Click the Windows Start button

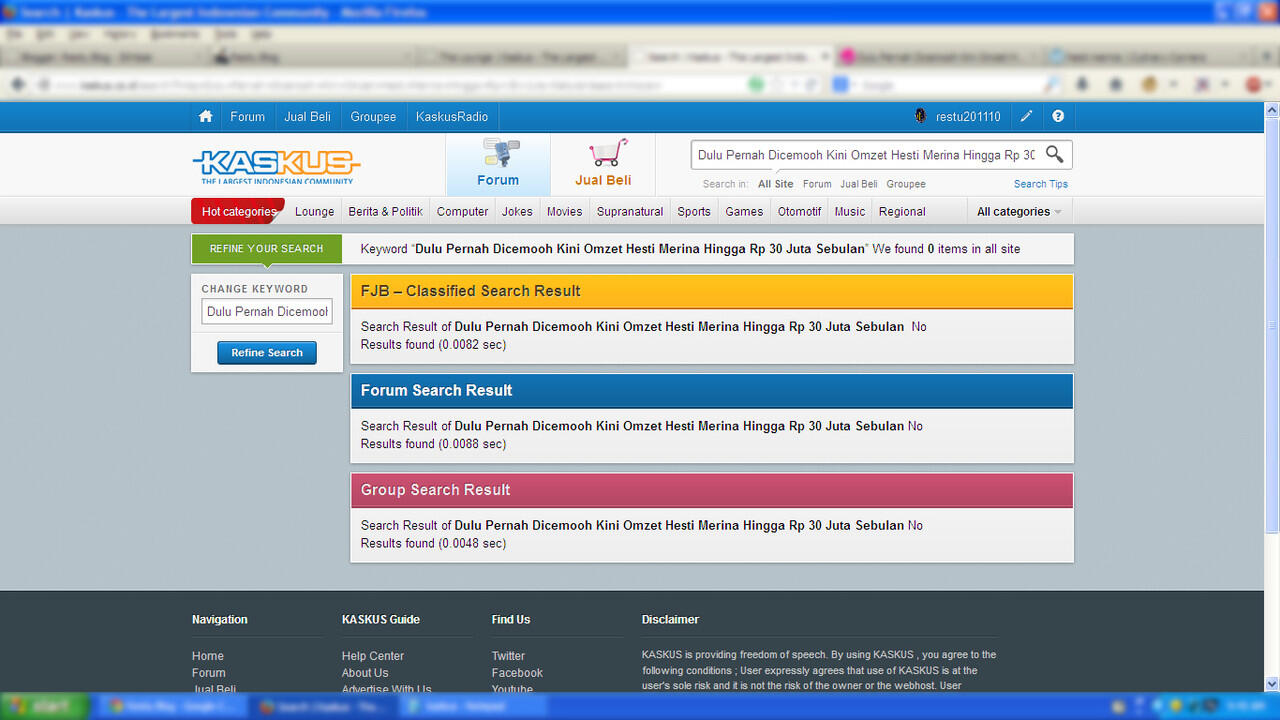click(44, 706)
